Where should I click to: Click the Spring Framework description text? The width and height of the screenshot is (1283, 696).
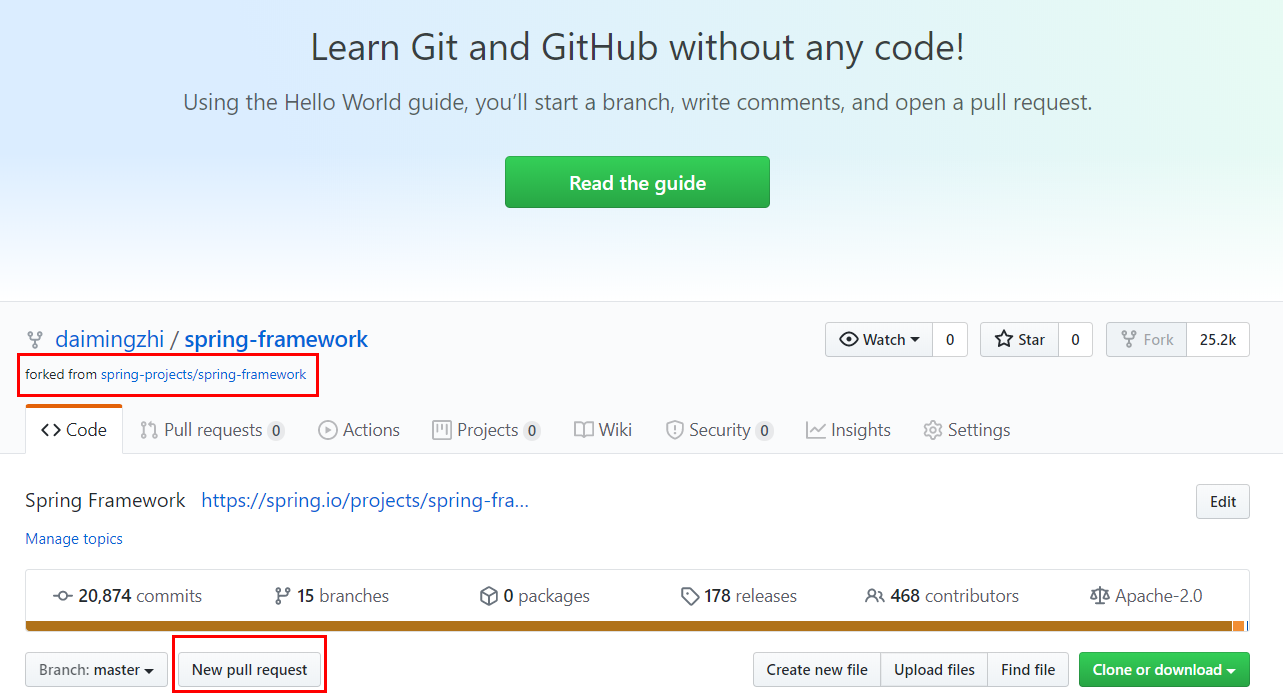click(x=105, y=501)
